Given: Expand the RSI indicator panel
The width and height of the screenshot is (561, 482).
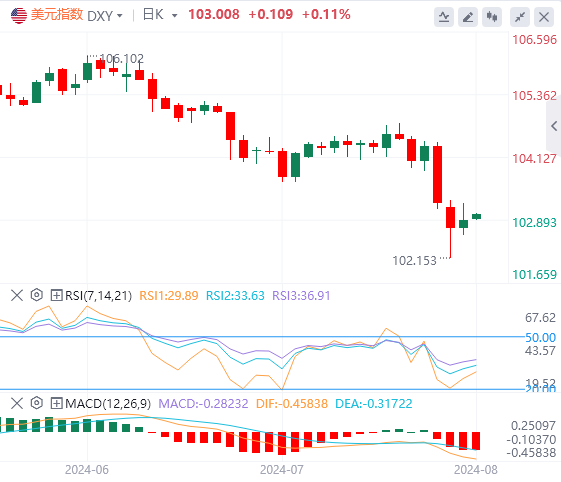Looking at the screenshot, I should (57, 296).
